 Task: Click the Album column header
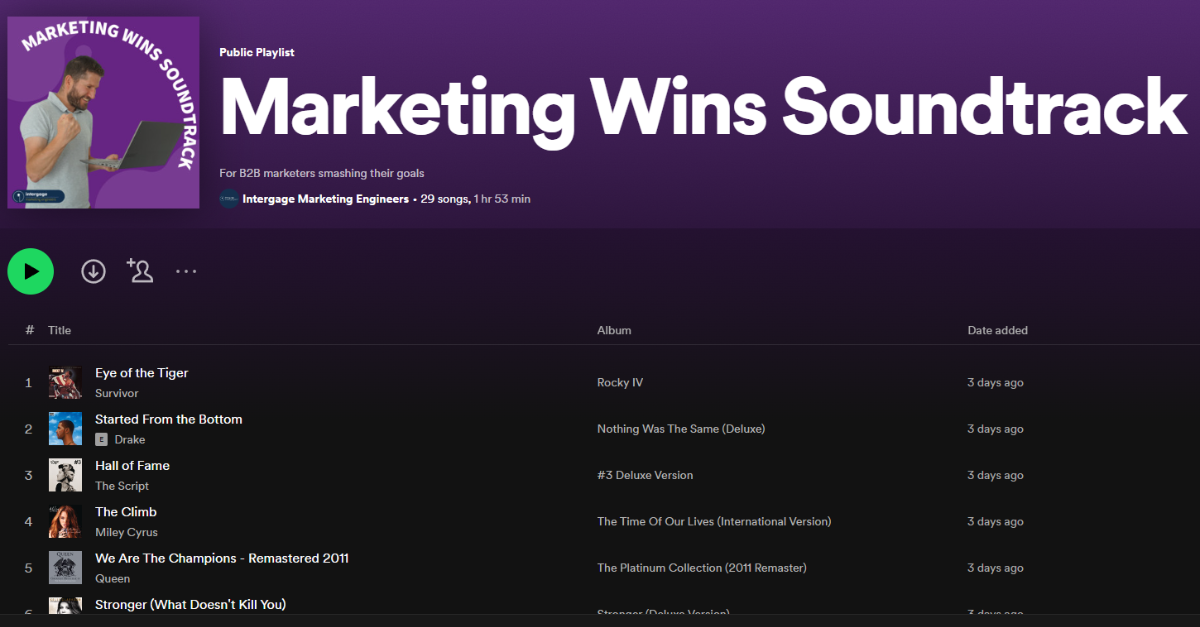pyautogui.click(x=614, y=330)
